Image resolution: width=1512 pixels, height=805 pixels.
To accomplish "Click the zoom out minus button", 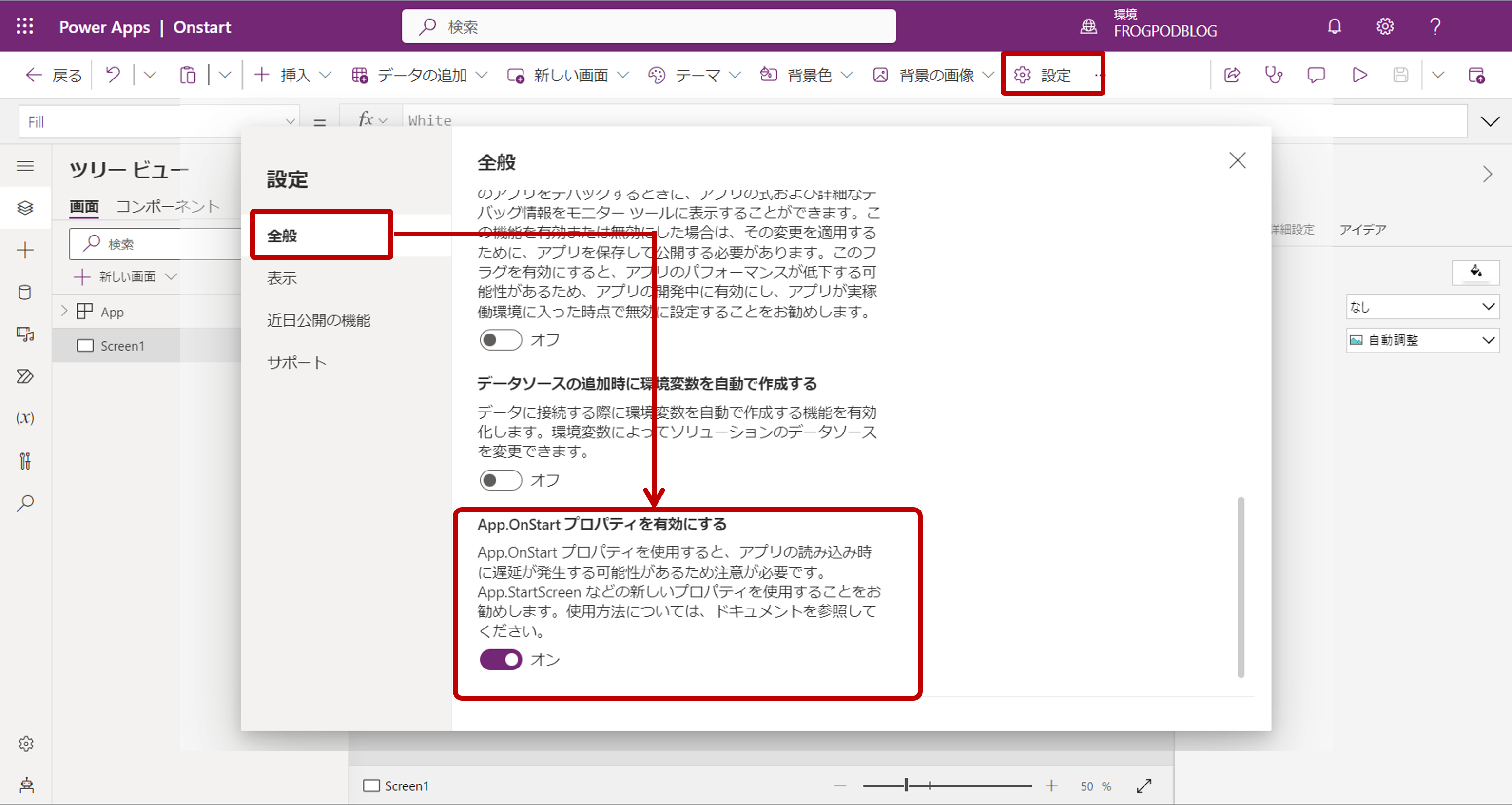I will pyautogui.click(x=840, y=785).
